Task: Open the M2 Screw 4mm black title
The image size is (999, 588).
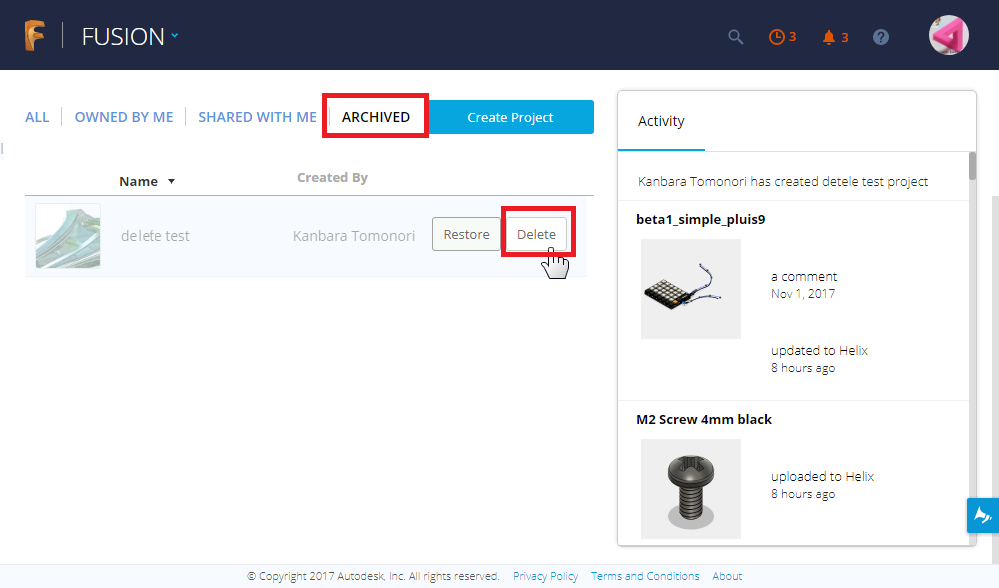Action: [x=703, y=419]
